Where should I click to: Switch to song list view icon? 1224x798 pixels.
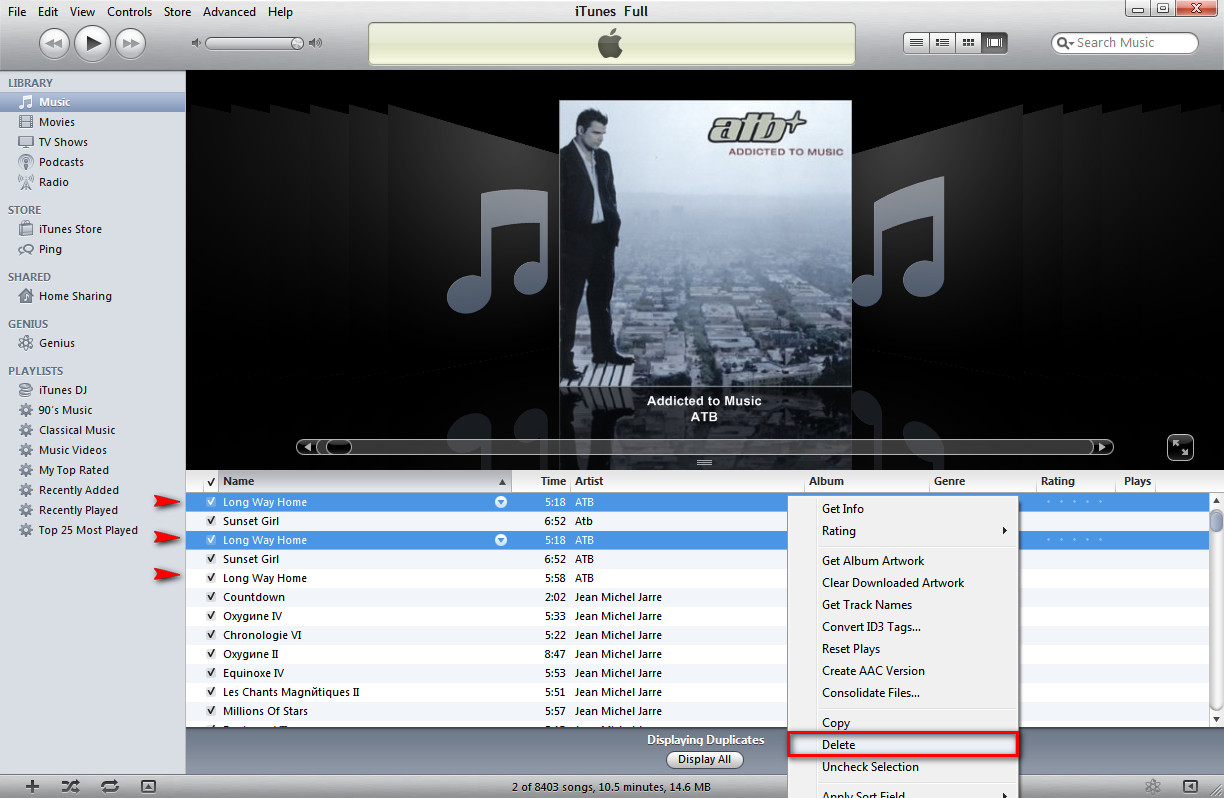[x=916, y=43]
